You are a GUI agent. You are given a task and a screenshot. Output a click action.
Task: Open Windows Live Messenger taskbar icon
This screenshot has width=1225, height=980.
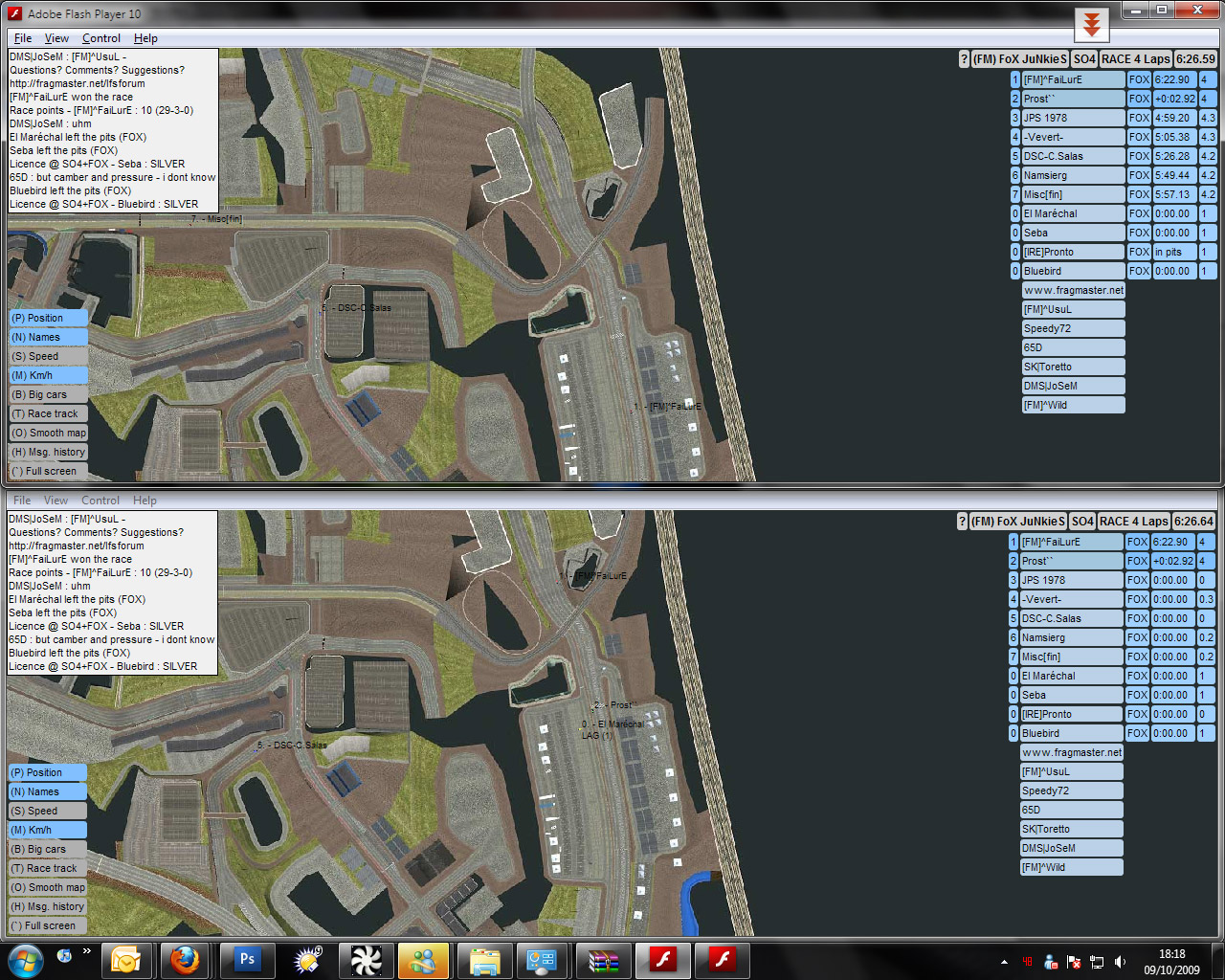(425, 960)
